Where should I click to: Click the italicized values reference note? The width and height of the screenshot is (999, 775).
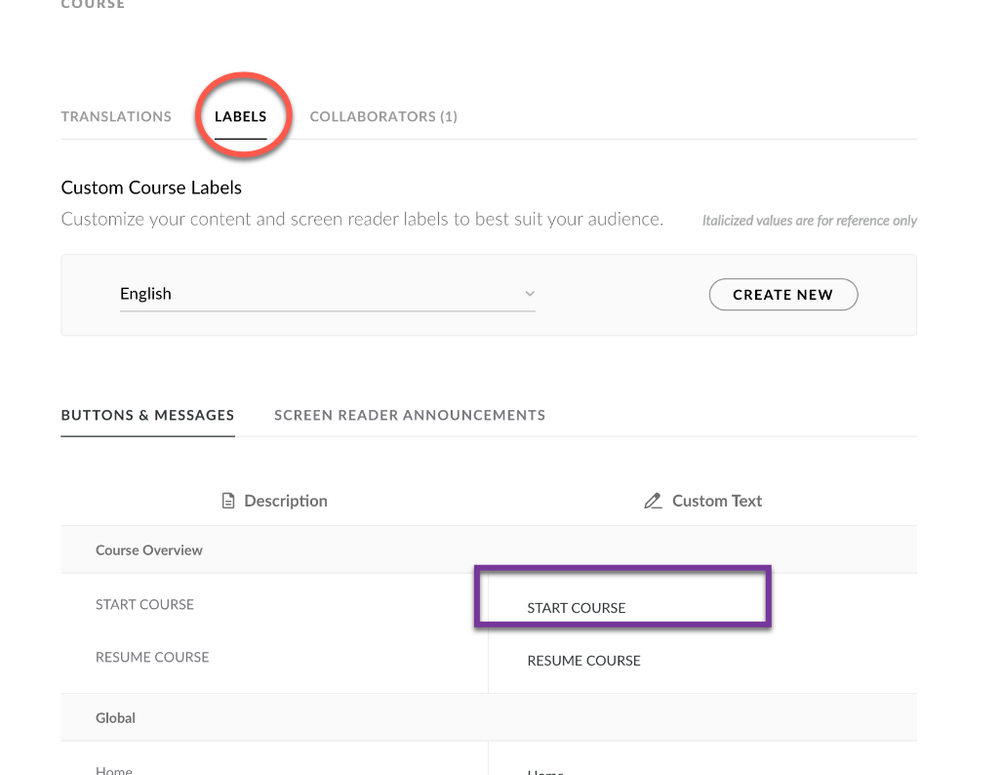(x=809, y=221)
